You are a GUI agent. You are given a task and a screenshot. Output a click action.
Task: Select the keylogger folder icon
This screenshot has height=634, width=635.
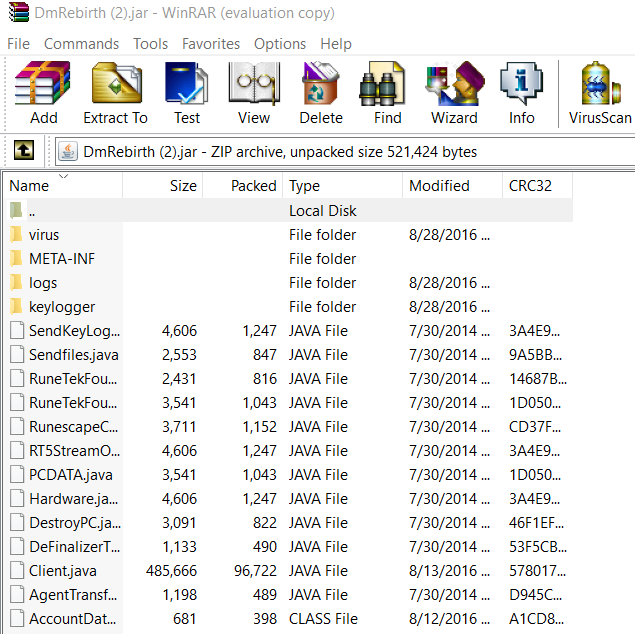(16, 306)
